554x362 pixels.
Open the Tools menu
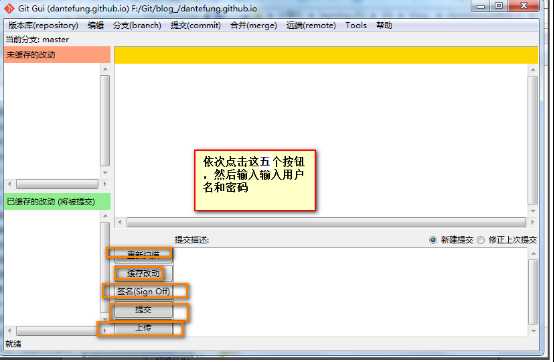click(356, 25)
